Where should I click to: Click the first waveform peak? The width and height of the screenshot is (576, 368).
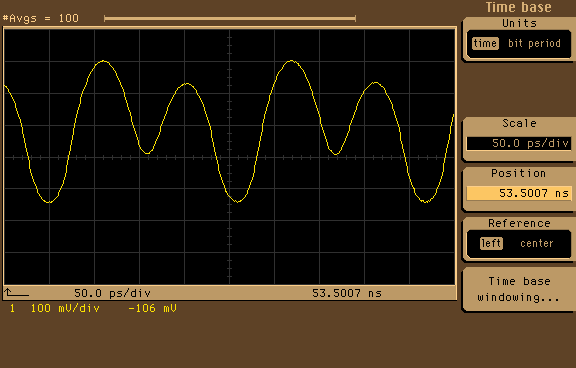click(x=104, y=61)
